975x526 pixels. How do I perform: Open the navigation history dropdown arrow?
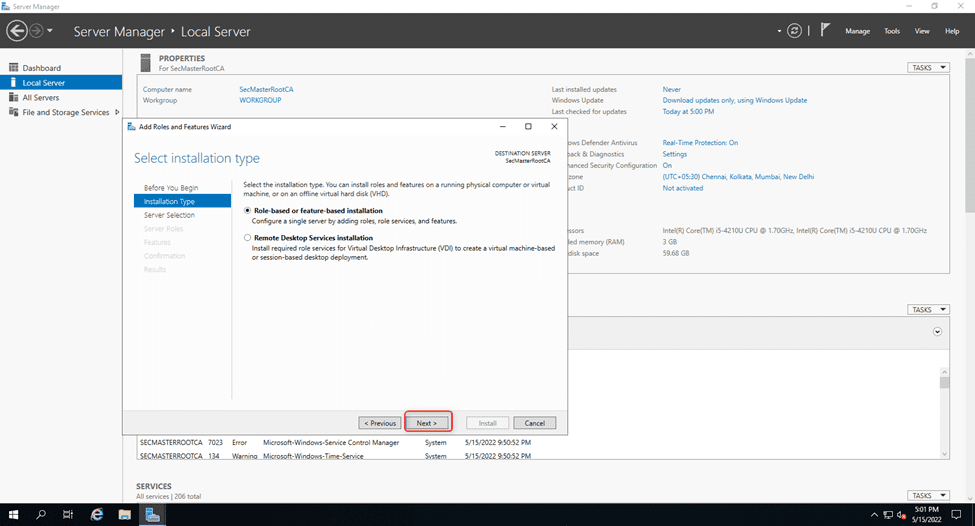pyautogui.click(x=50, y=30)
